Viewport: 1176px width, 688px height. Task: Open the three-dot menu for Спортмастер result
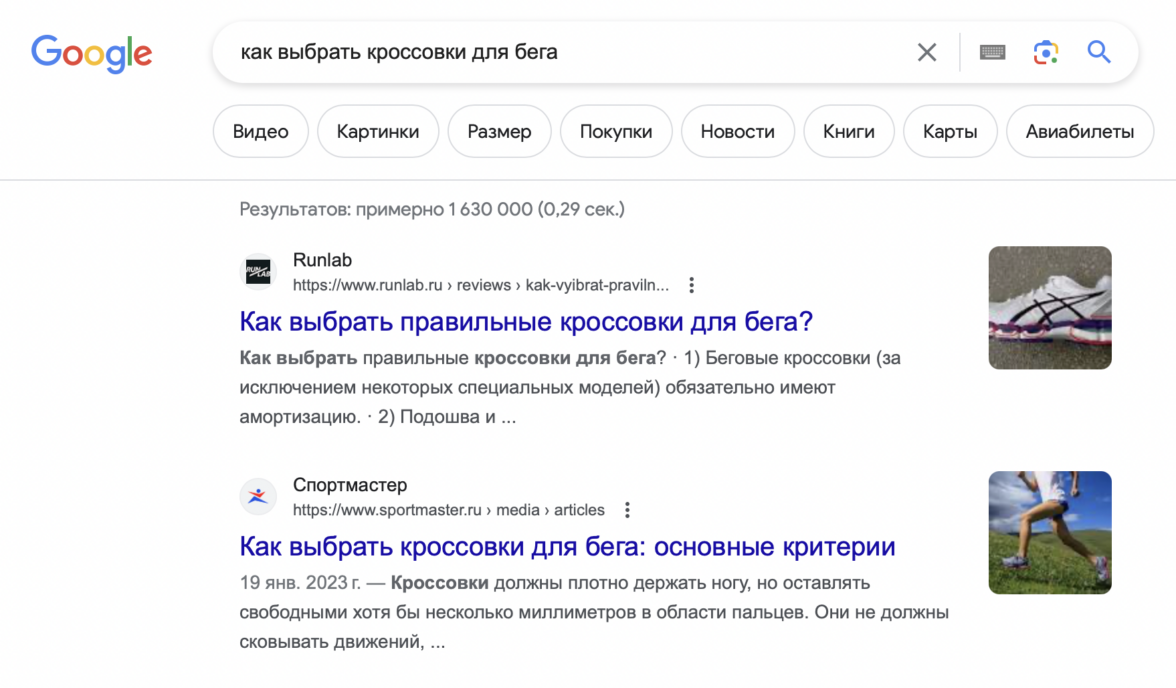pos(627,510)
